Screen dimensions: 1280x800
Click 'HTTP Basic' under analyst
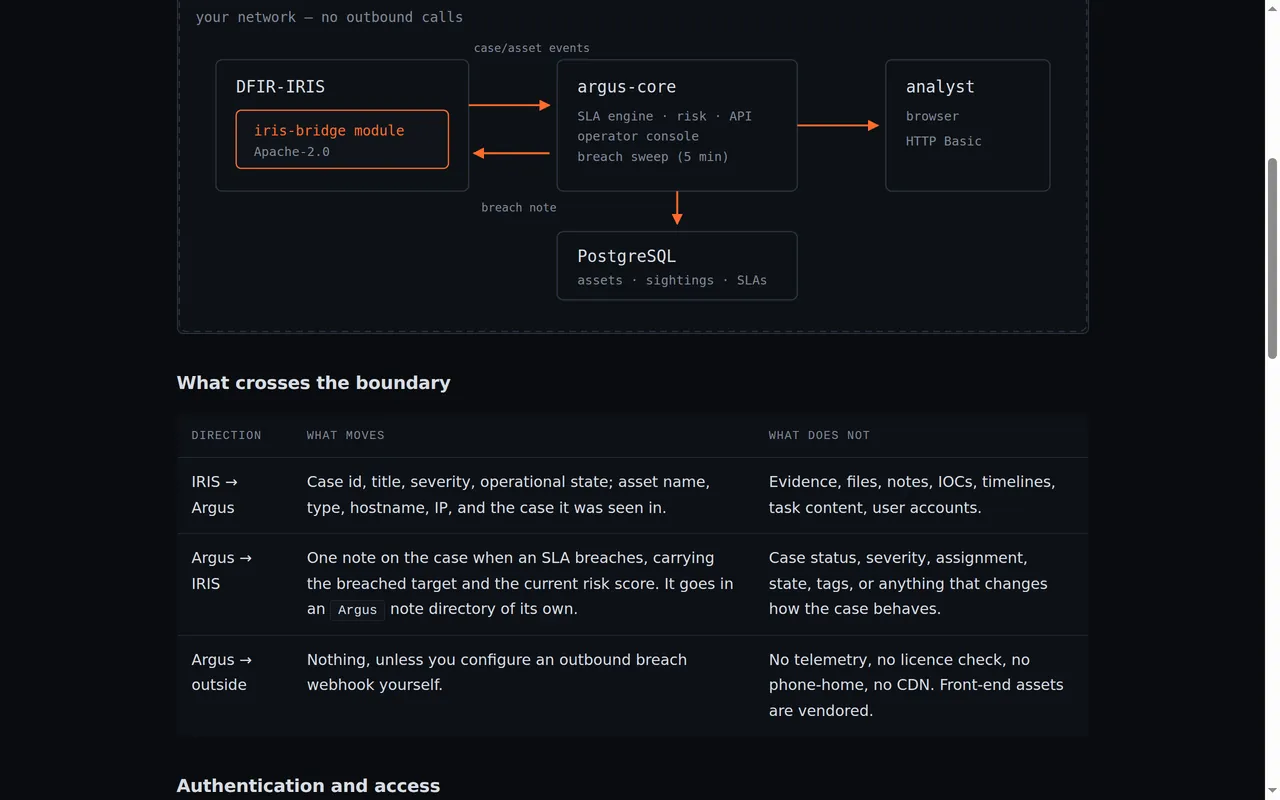click(x=943, y=141)
